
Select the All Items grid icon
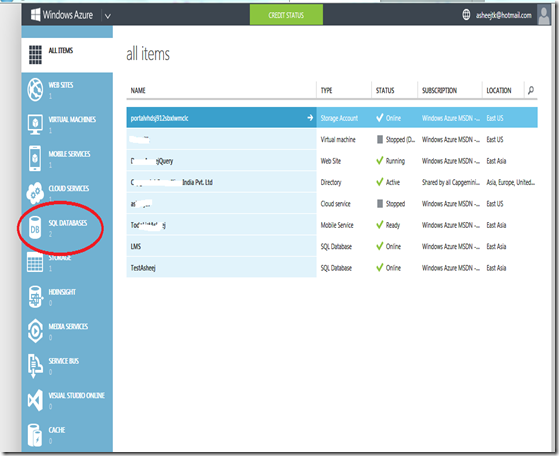(x=35, y=55)
